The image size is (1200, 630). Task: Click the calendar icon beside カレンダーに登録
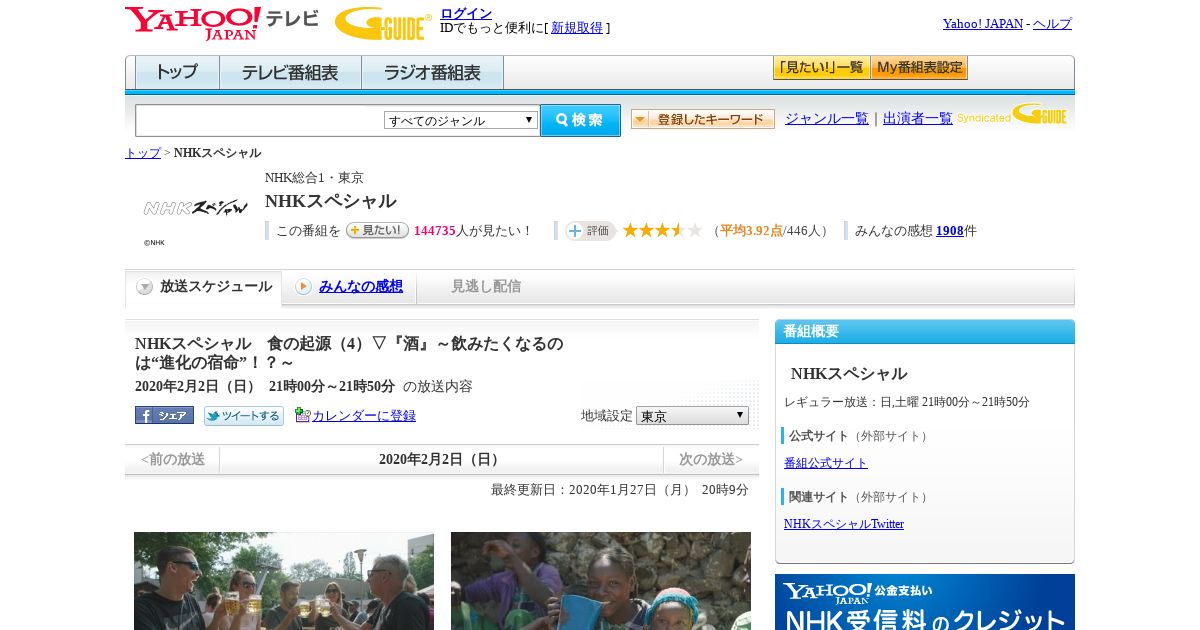pos(302,415)
